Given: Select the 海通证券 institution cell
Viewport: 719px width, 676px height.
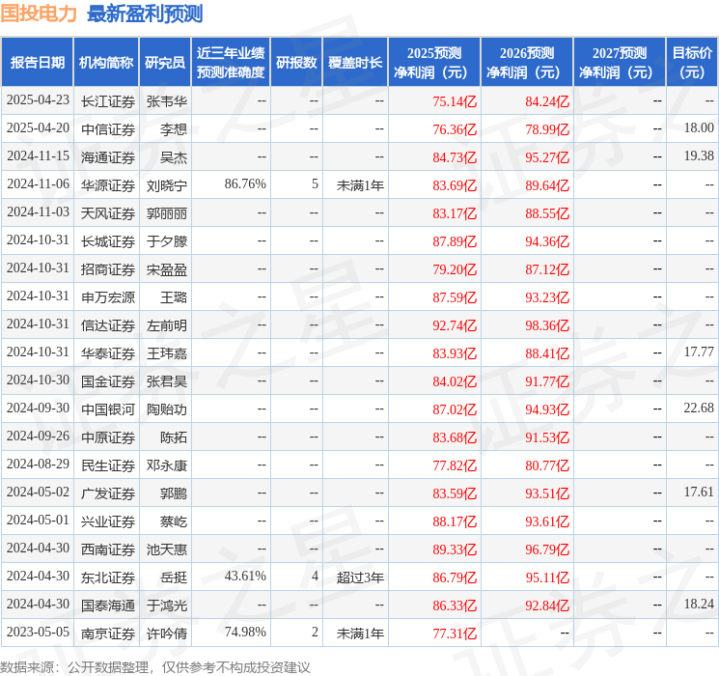Looking at the screenshot, I should tap(108, 157).
